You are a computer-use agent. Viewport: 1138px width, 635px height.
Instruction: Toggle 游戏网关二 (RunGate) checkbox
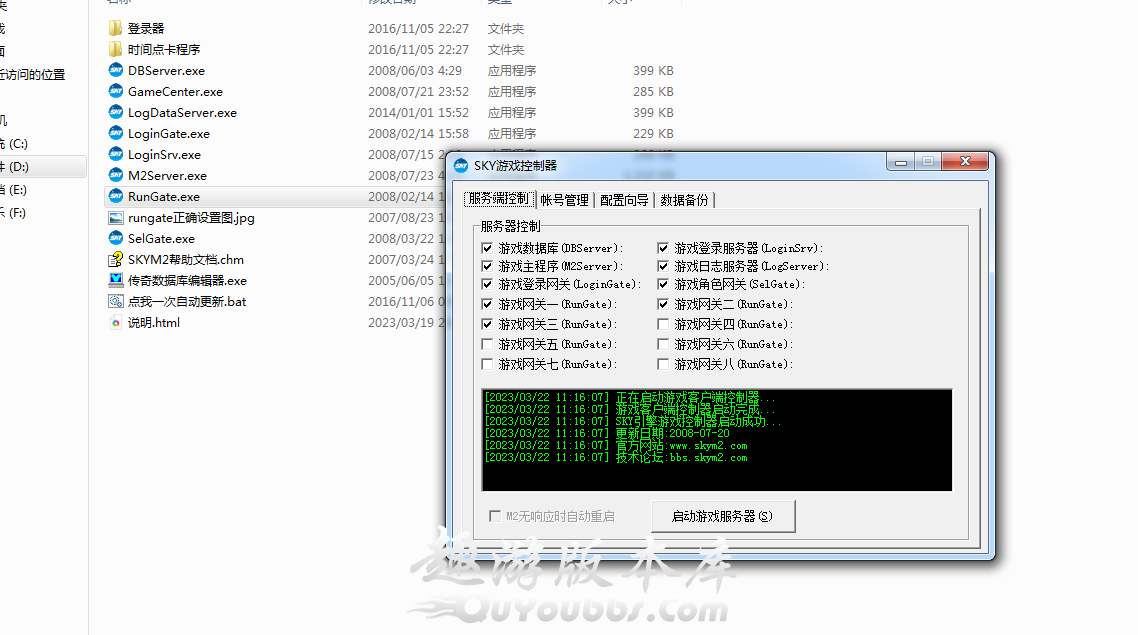(x=663, y=304)
